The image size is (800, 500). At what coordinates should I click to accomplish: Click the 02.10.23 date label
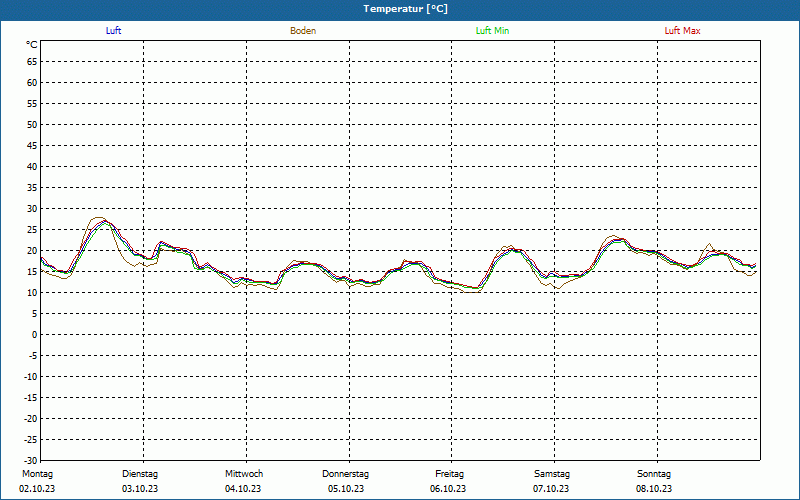pos(37,489)
